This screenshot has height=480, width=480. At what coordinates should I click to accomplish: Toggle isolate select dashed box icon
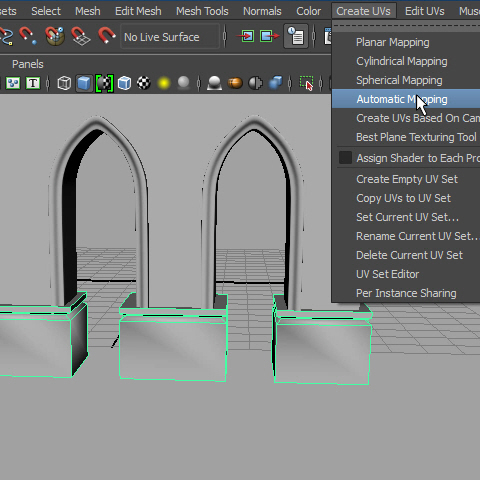point(306,83)
